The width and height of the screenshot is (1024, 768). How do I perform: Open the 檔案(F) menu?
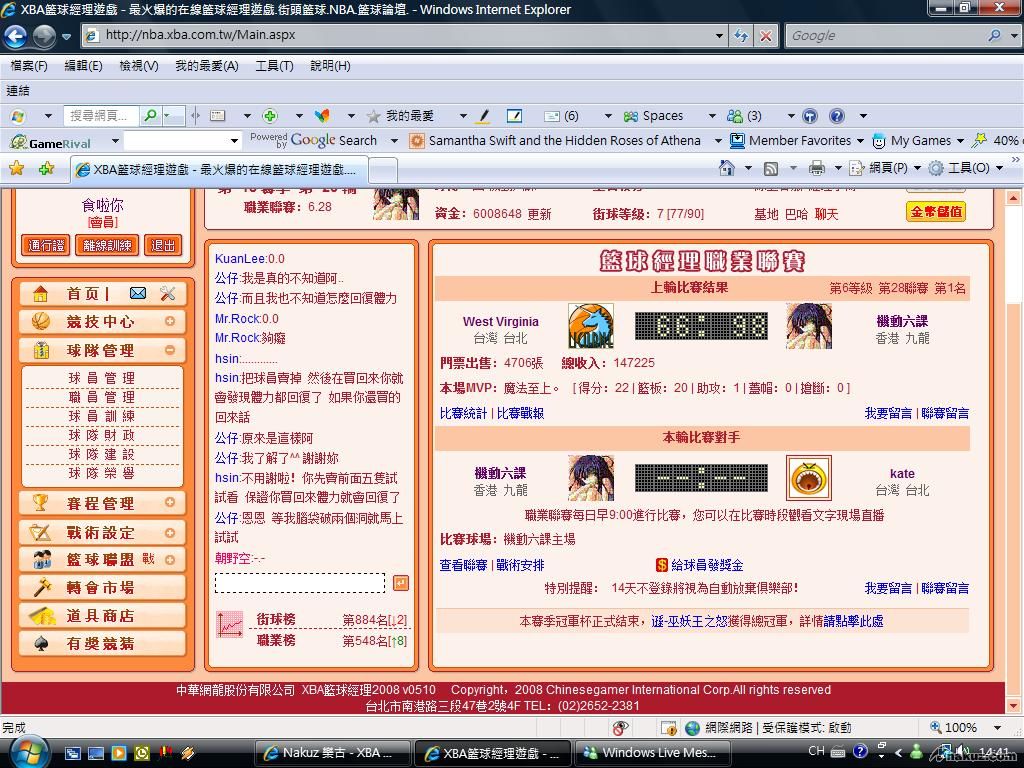pyautogui.click(x=29, y=65)
